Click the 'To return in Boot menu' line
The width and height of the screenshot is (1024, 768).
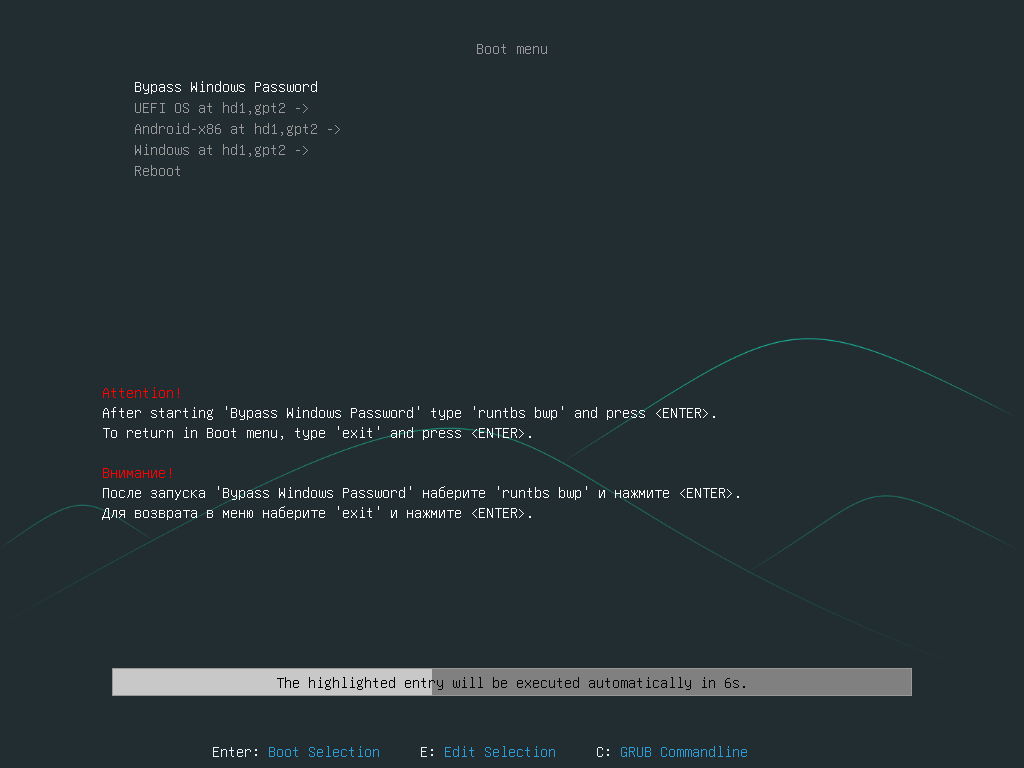pos(317,434)
